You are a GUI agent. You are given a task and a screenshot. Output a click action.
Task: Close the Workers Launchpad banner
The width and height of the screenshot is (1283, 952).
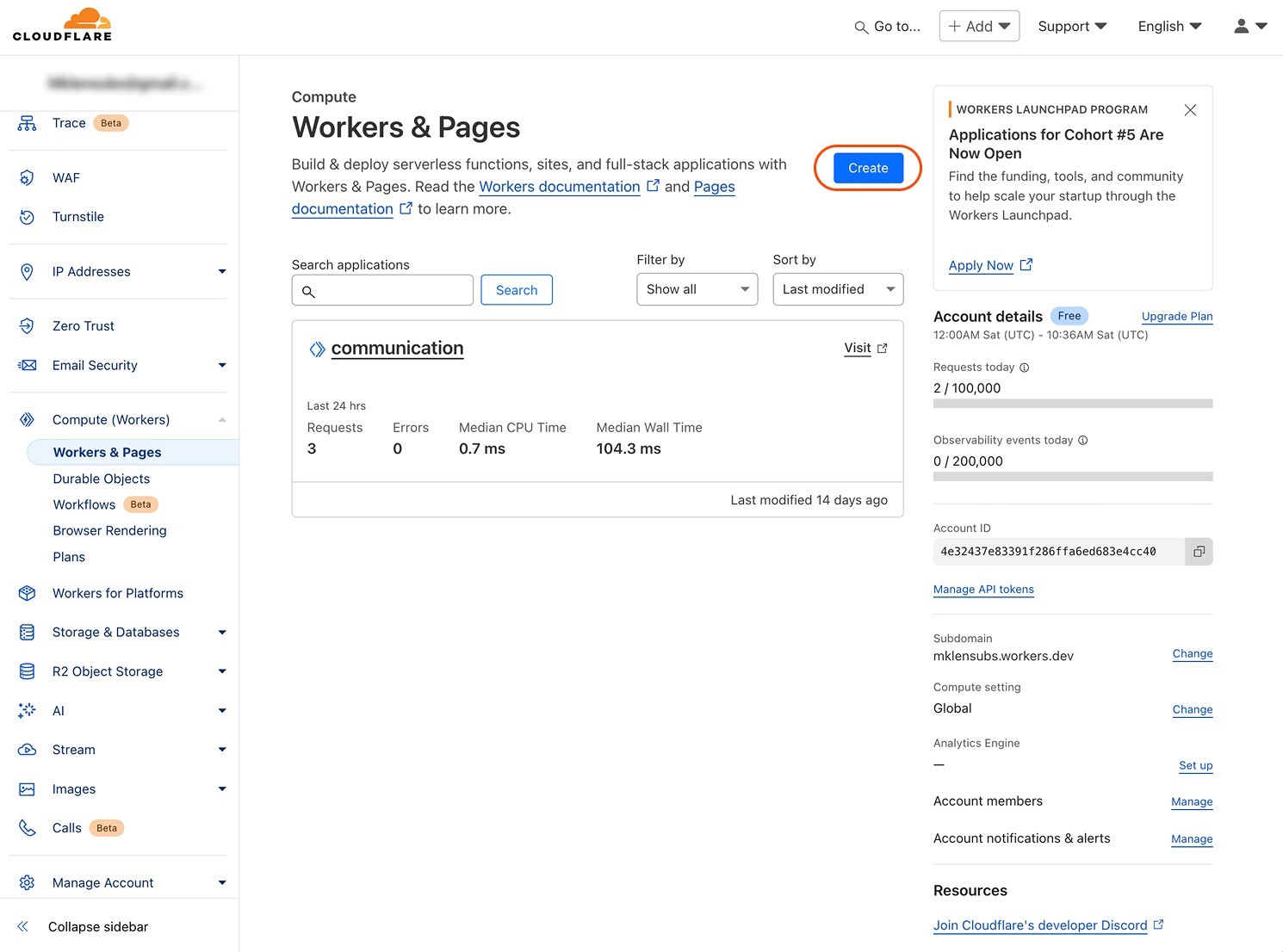point(1190,110)
